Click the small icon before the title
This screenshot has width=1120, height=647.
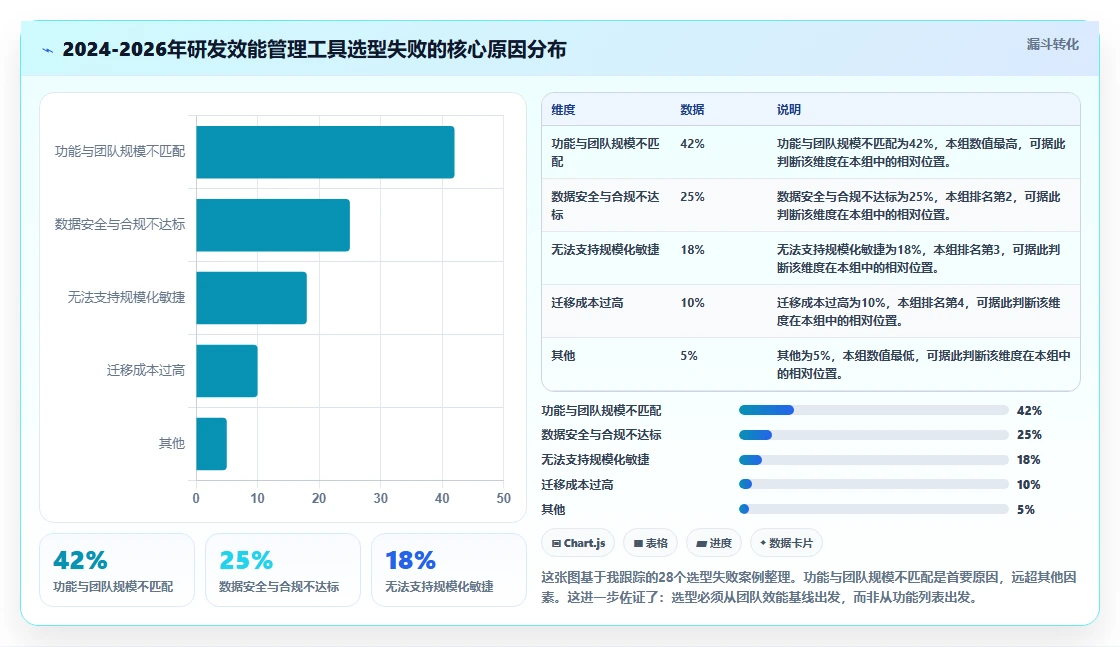48,50
